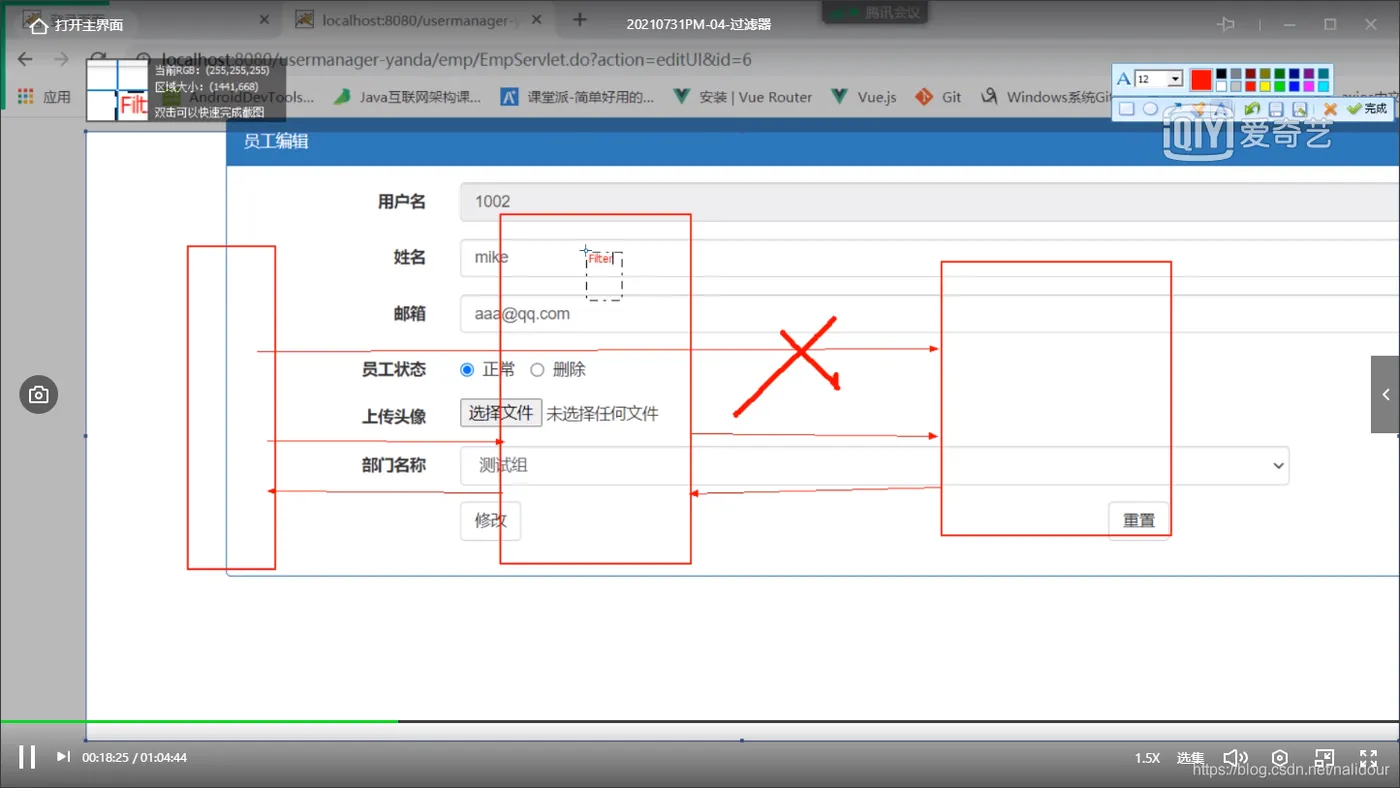Pick the magenta color swatch

click(1309, 87)
